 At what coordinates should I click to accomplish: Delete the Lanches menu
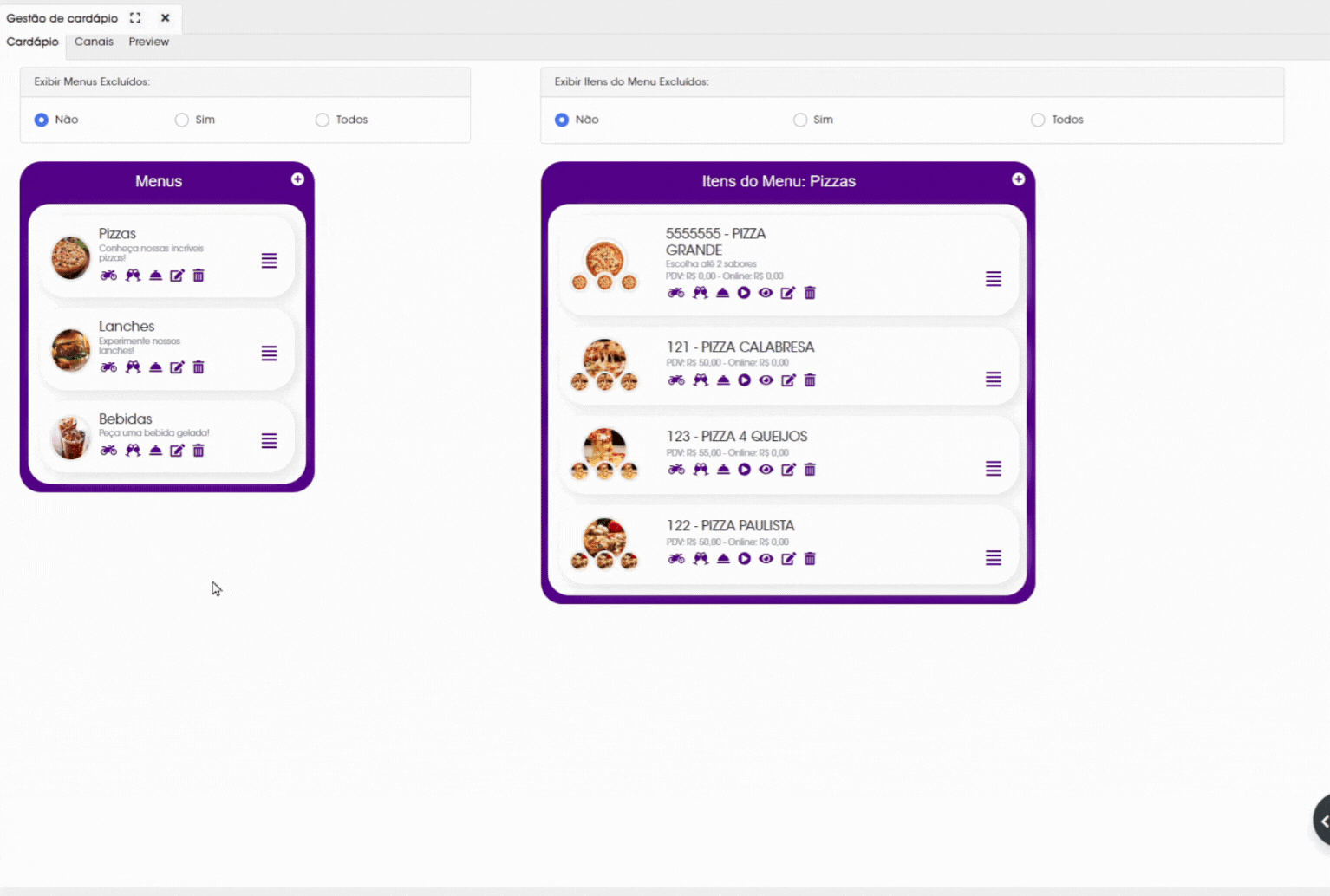tap(199, 367)
